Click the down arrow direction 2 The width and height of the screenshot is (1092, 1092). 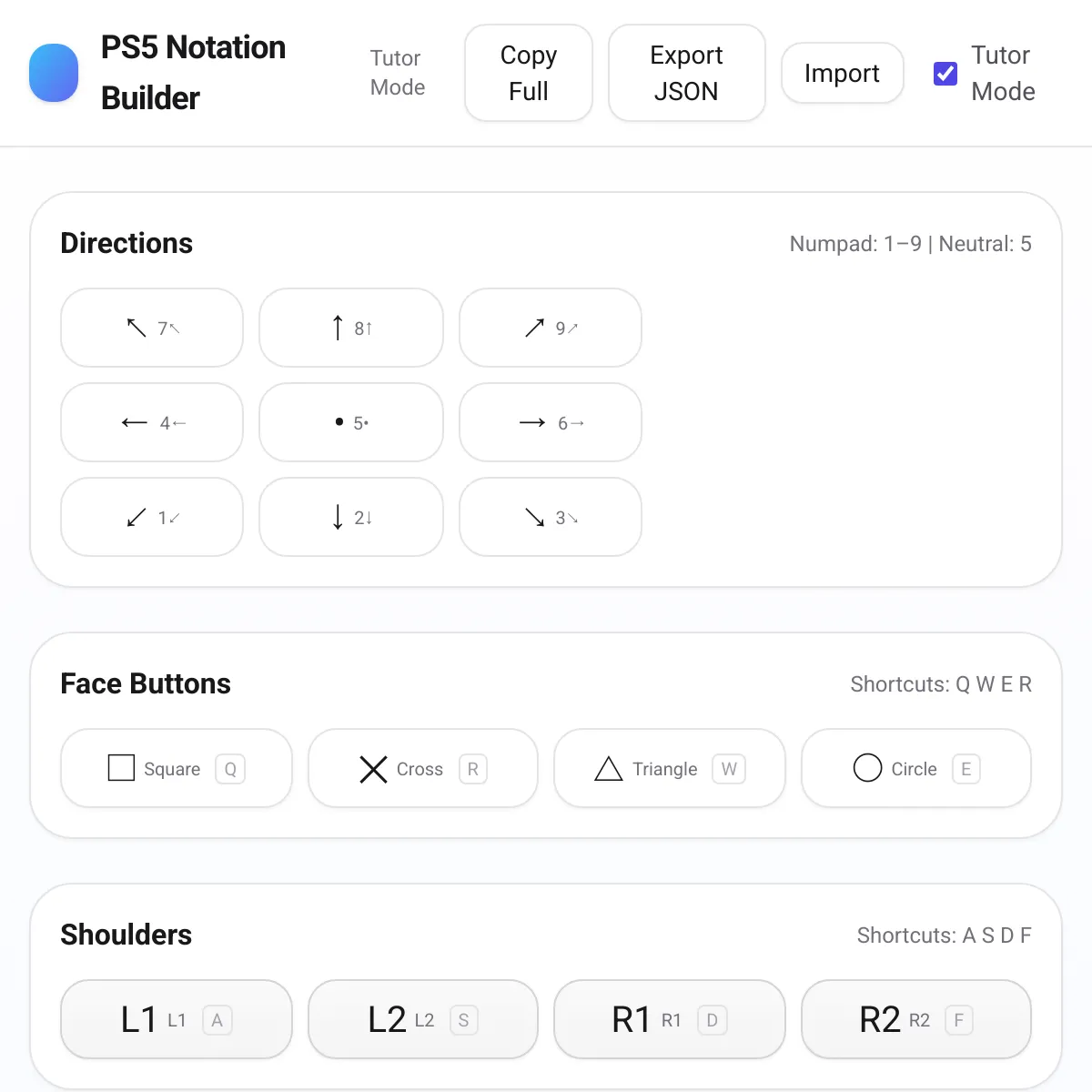[x=351, y=517]
